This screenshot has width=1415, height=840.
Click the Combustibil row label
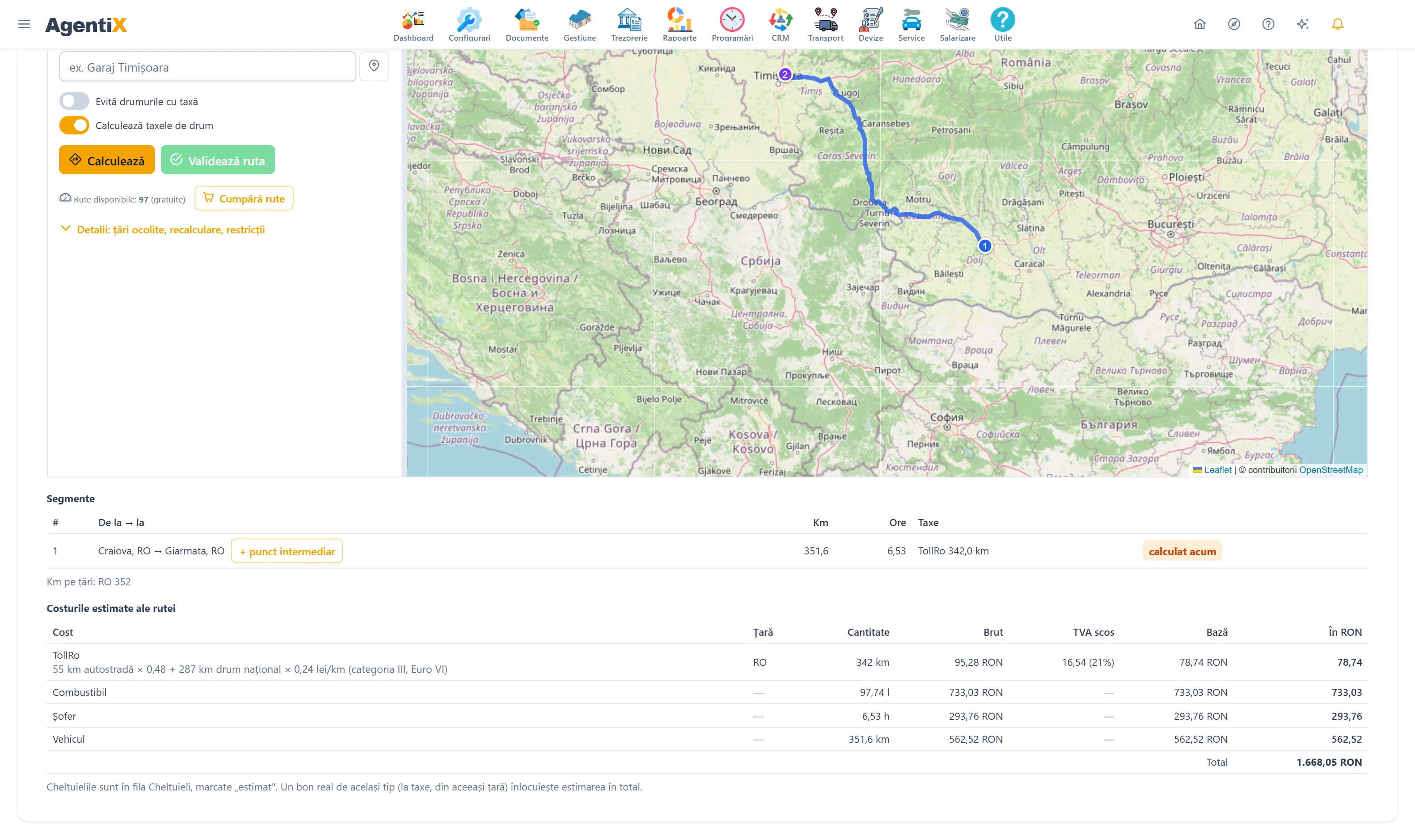[79, 692]
